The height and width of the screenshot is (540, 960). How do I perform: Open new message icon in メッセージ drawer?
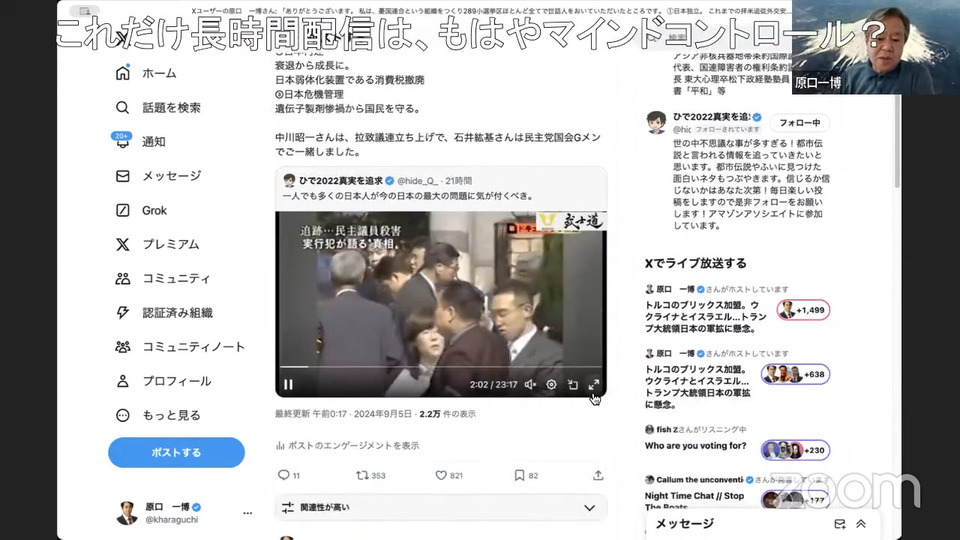pyautogui.click(x=840, y=524)
